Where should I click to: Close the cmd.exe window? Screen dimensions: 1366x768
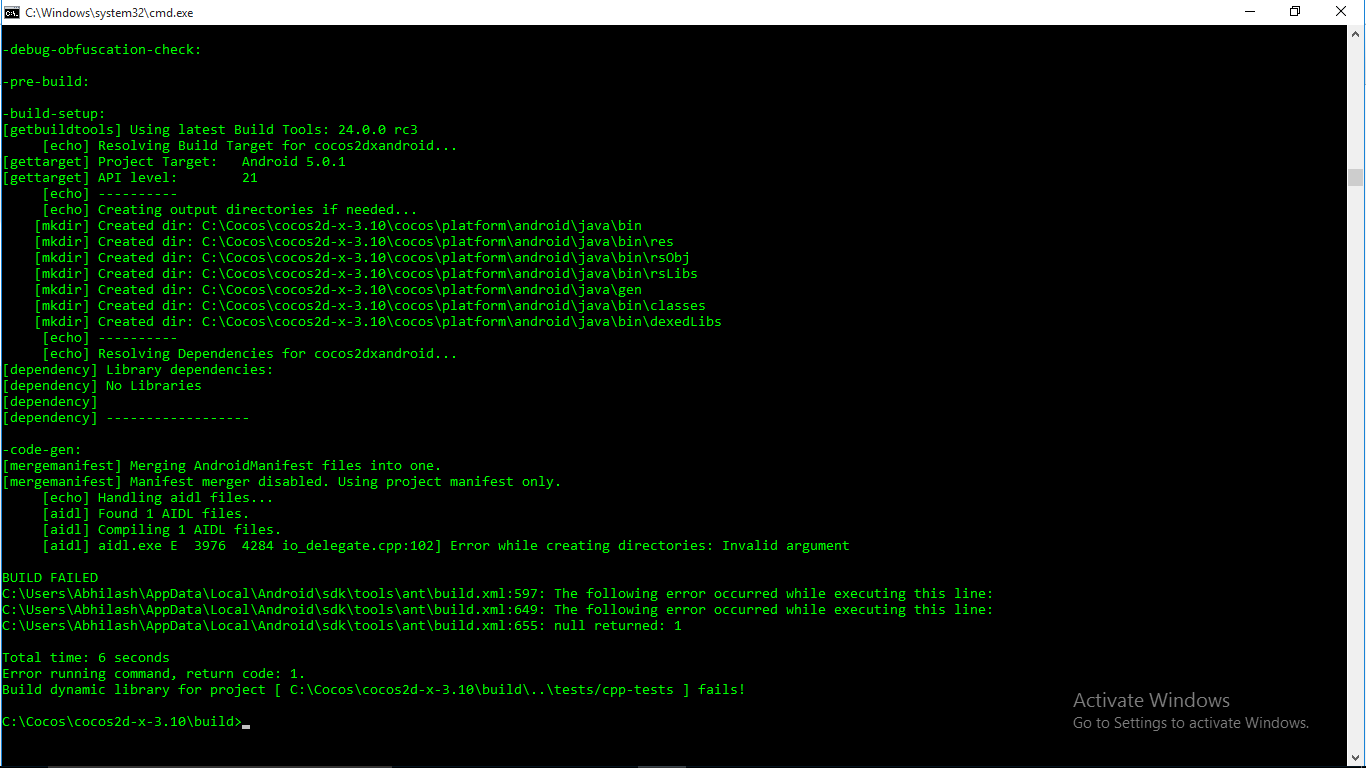[x=1341, y=12]
